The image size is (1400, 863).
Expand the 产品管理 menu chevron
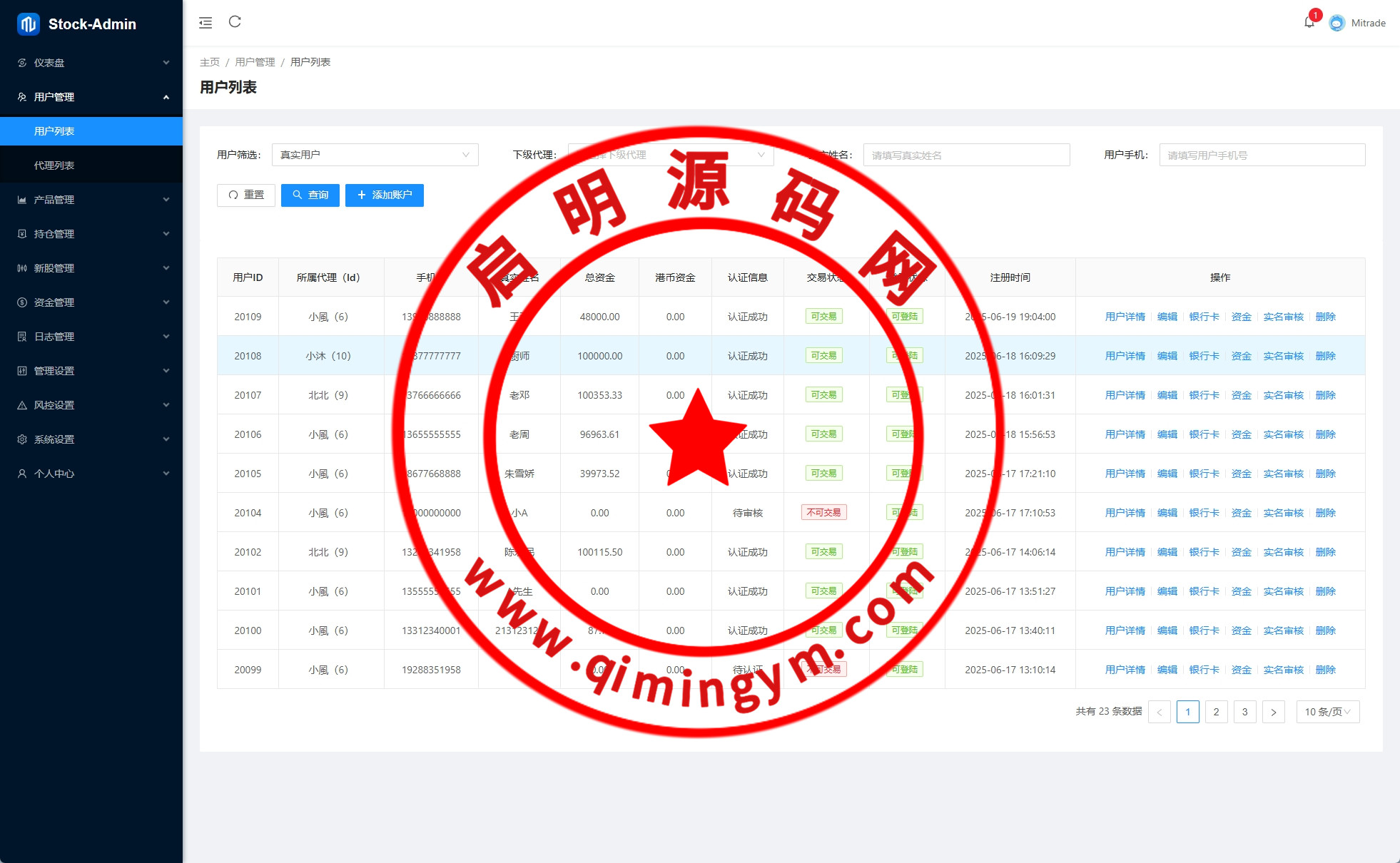(166, 200)
